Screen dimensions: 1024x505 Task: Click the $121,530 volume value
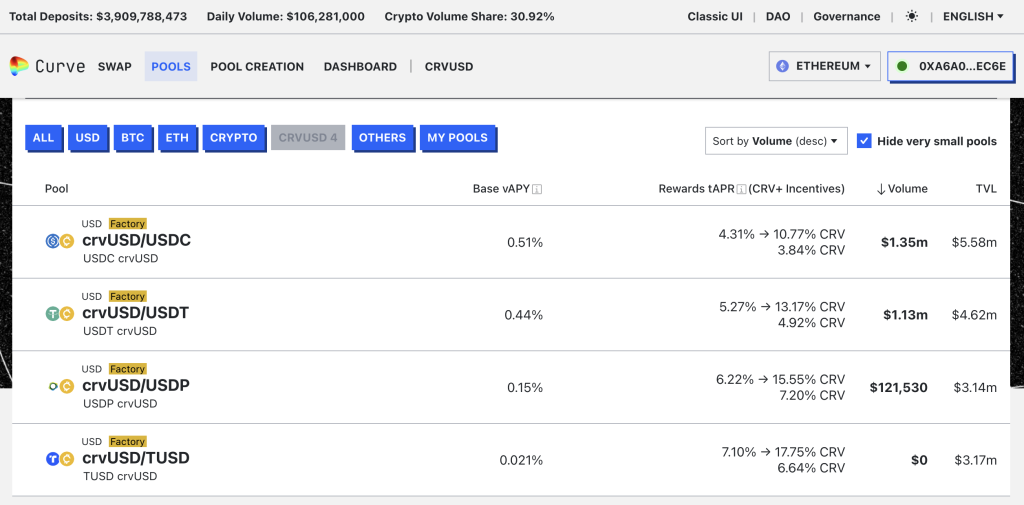tap(899, 387)
